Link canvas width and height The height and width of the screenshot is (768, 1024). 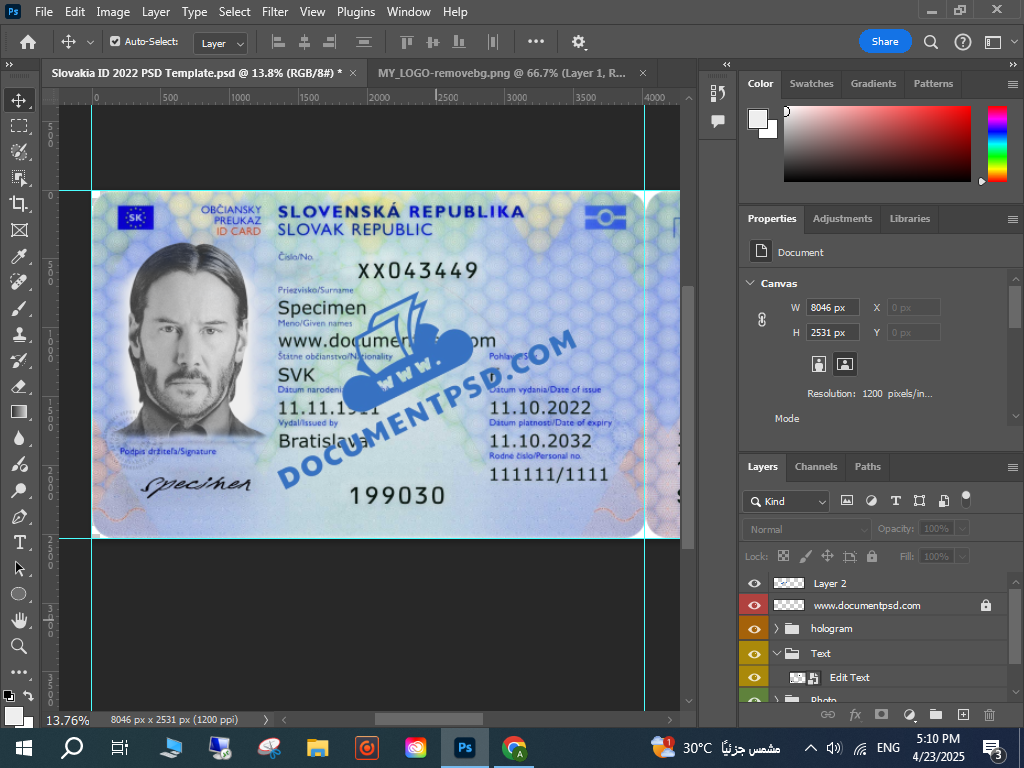point(761,320)
